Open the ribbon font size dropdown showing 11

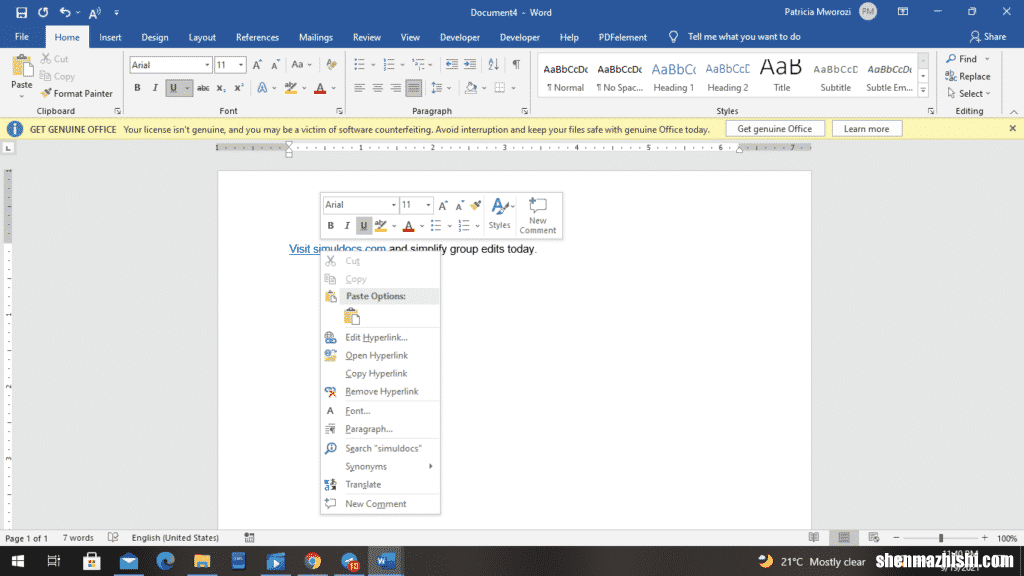point(241,65)
